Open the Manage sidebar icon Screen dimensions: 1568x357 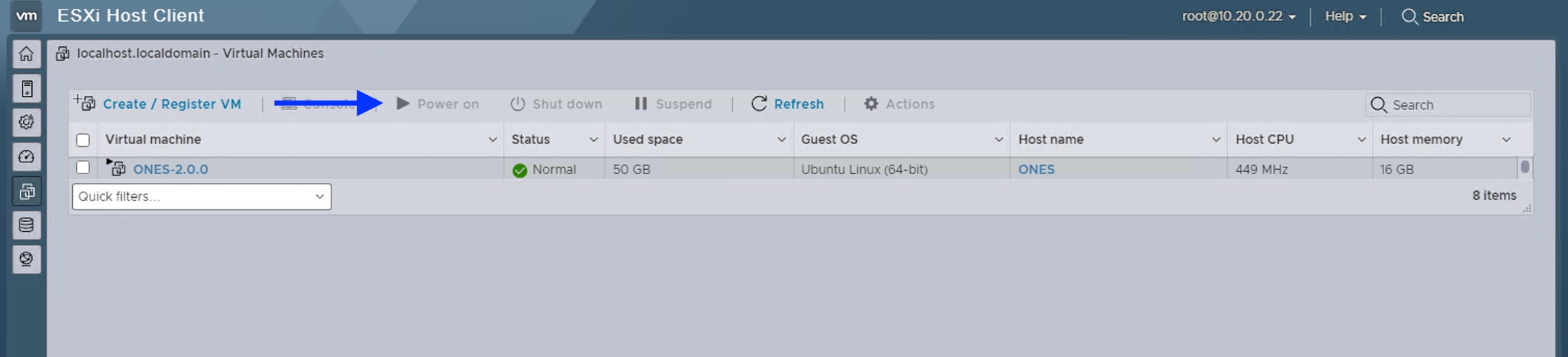tap(27, 122)
